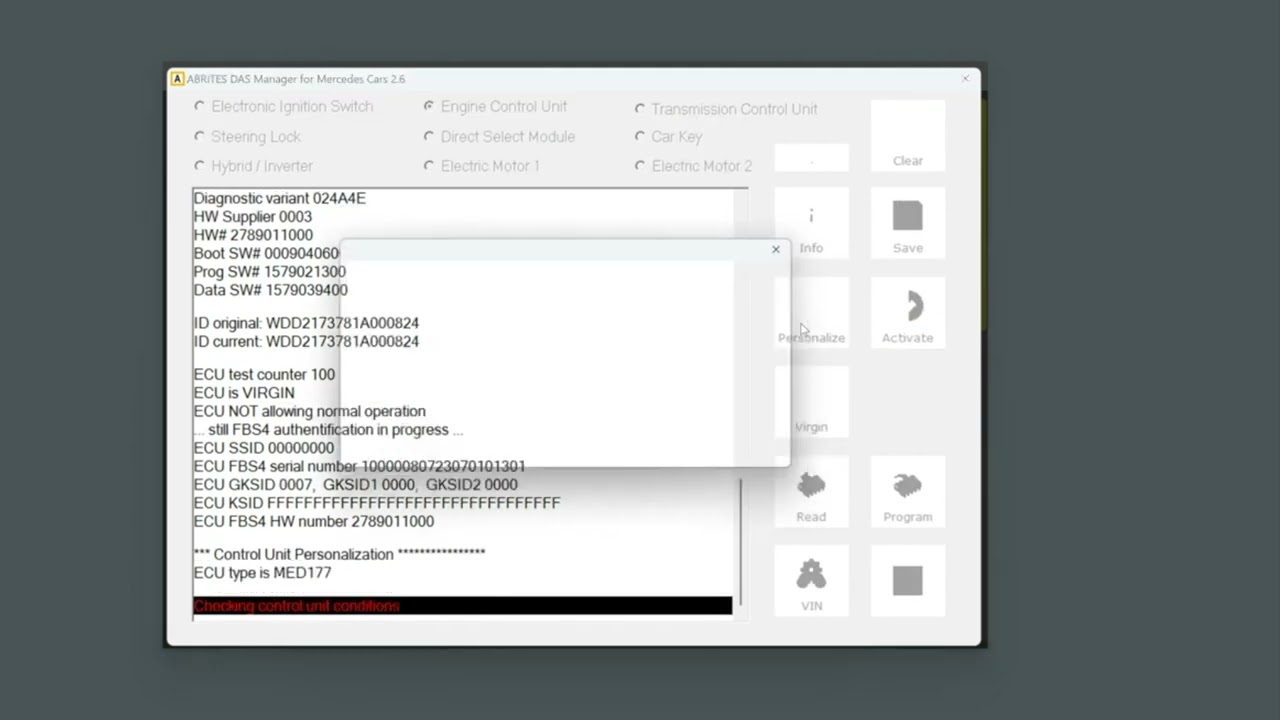Click the Personalize button
The image size is (1280, 720).
click(x=811, y=314)
